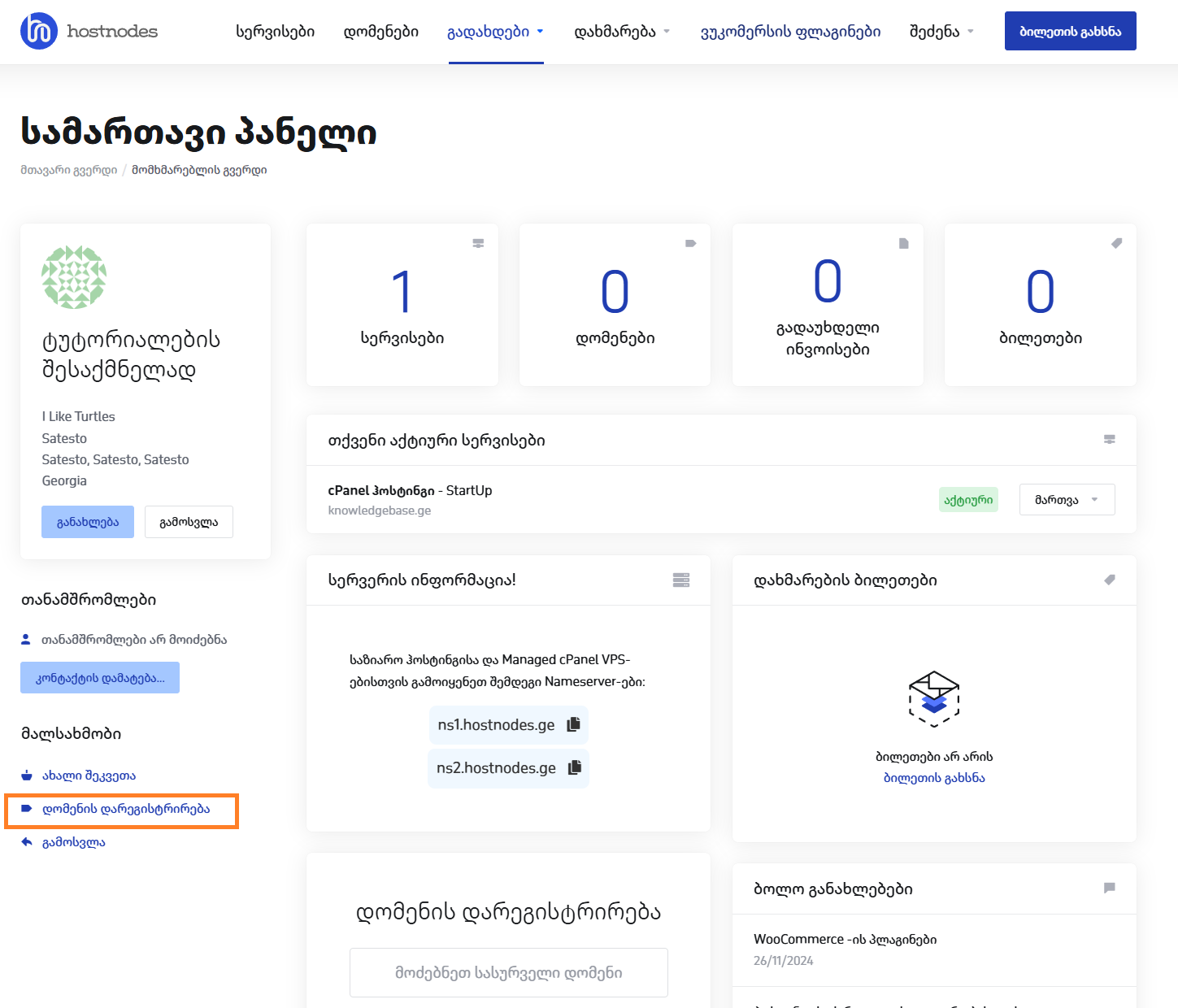The height and width of the screenshot is (1008, 1178).
Task: Open the დომენის დარეგისტრირება shortcut link
Action: click(x=126, y=809)
